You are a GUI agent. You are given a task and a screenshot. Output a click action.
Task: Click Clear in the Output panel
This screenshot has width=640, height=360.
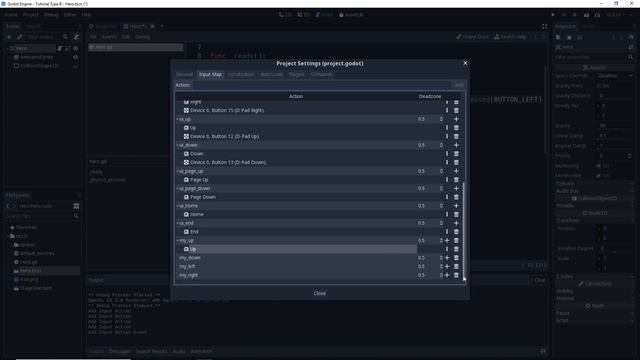pyautogui.click(x=540, y=280)
